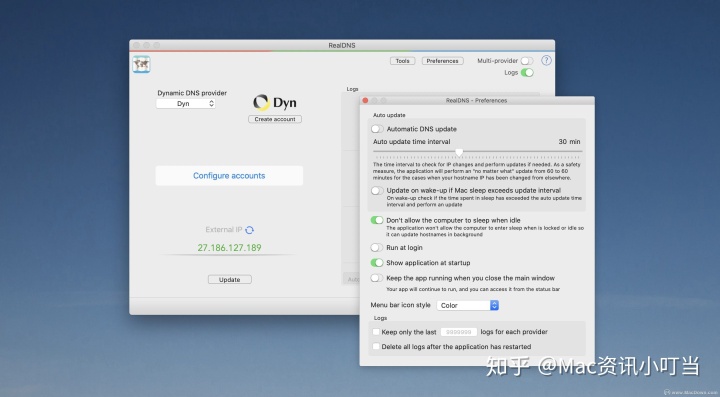Enable Keep the app running switch

tap(377, 278)
